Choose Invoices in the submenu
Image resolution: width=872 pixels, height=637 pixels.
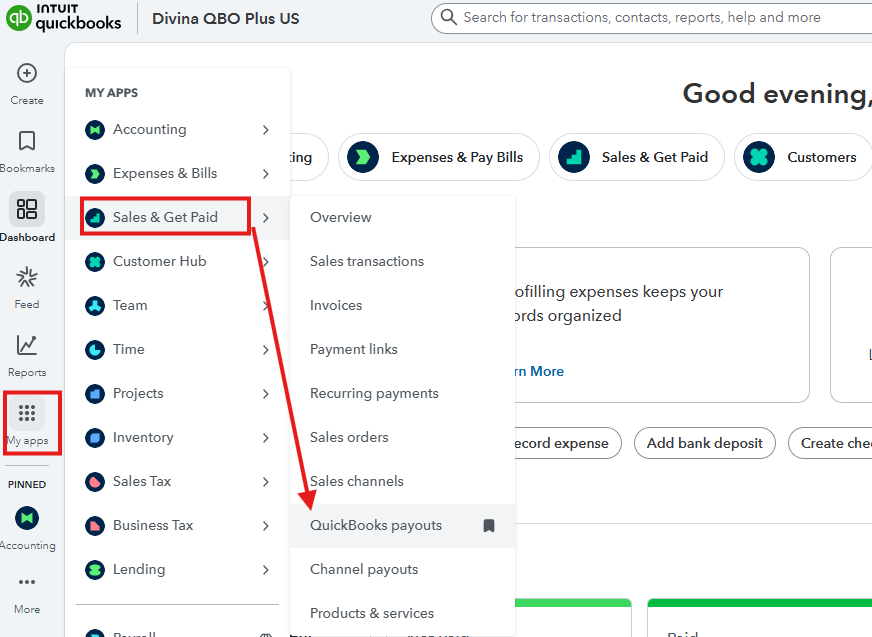point(402,305)
